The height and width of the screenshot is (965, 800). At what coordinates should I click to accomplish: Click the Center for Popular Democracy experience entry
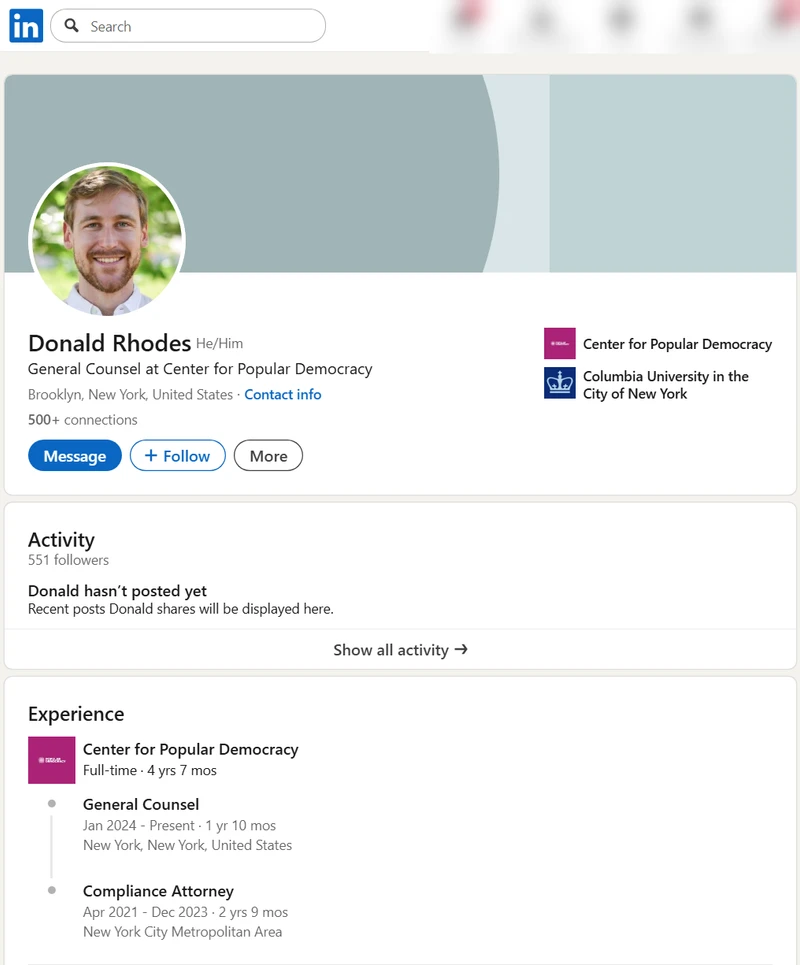[x=191, y=749]
